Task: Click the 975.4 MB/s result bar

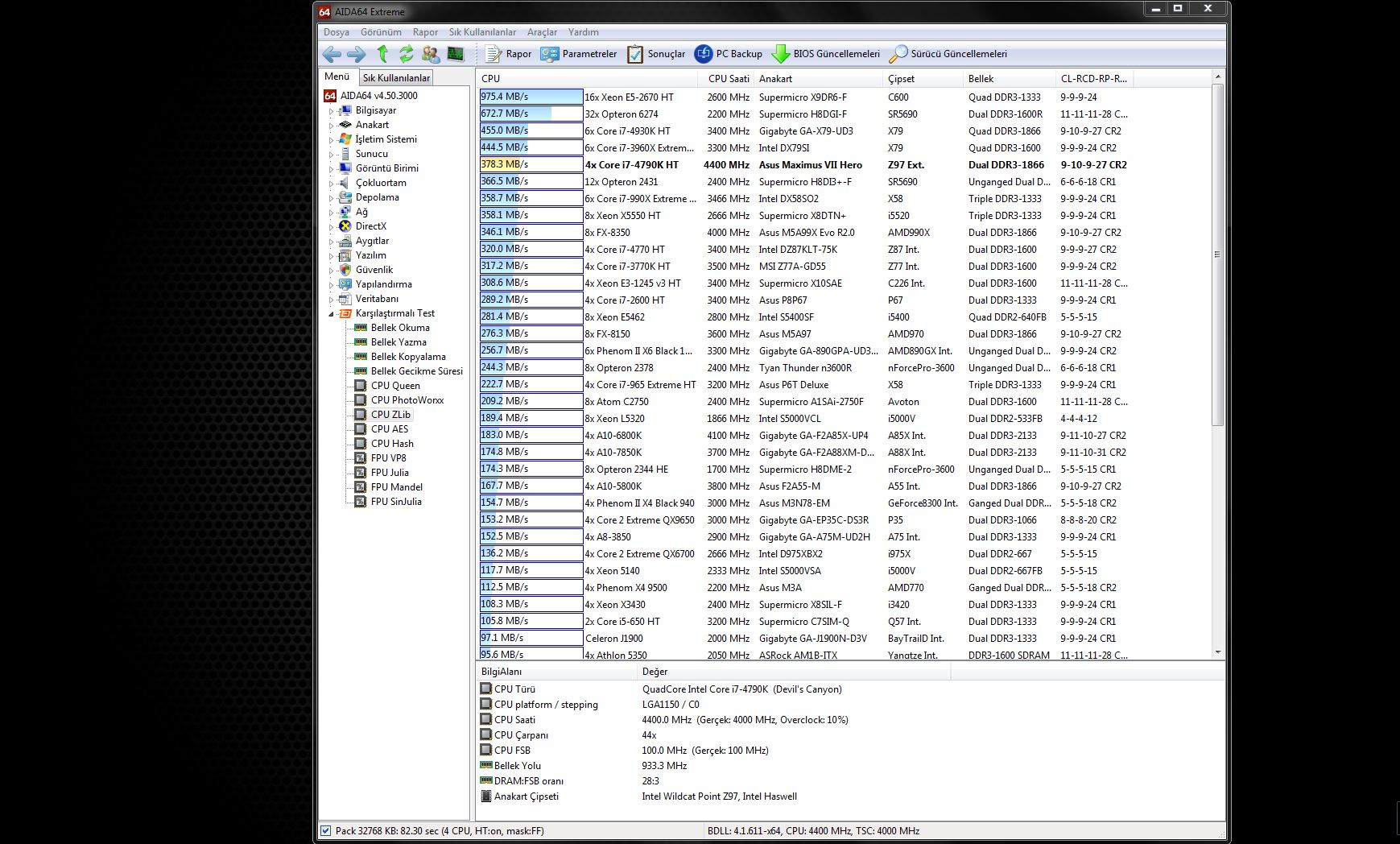Action: pos(531,97)
